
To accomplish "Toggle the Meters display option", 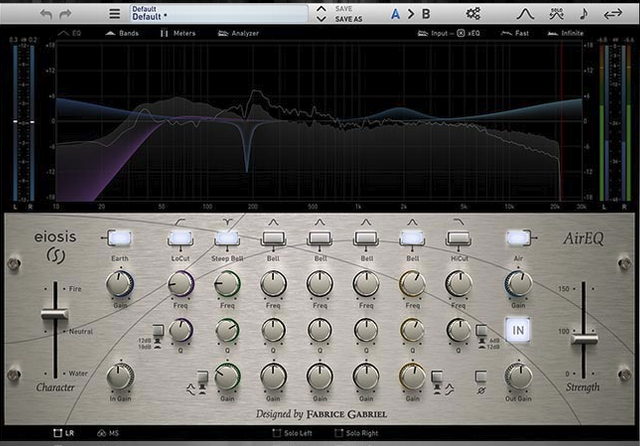I will tap(178, 33).
